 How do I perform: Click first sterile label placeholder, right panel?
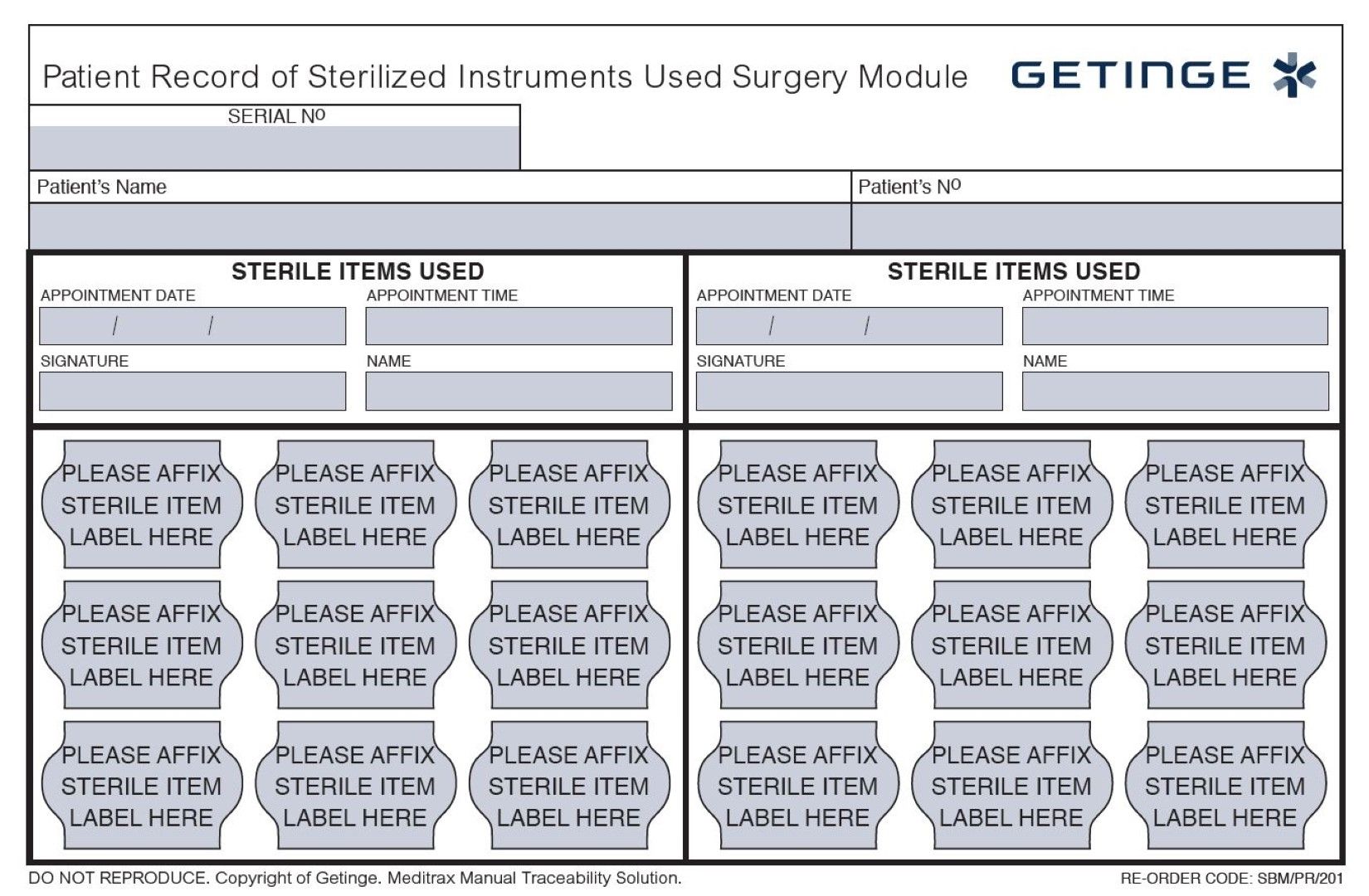coord(797,504)
